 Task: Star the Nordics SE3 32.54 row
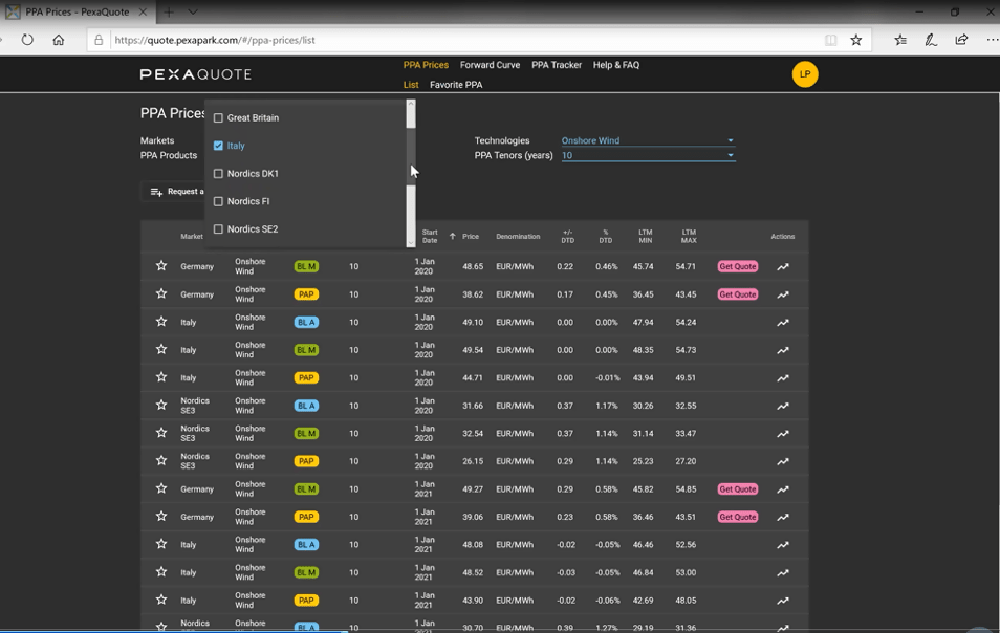pyautogui.click(x=161, y=433)
